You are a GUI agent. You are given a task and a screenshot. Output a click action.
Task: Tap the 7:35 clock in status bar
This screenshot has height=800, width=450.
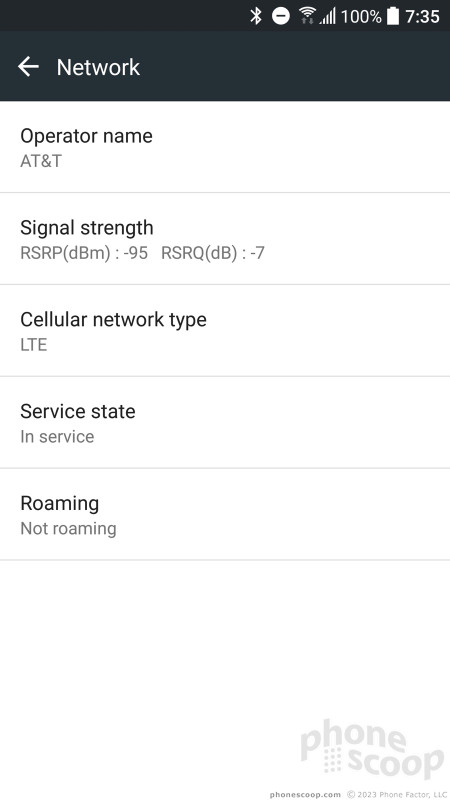(x=422, y=17)
